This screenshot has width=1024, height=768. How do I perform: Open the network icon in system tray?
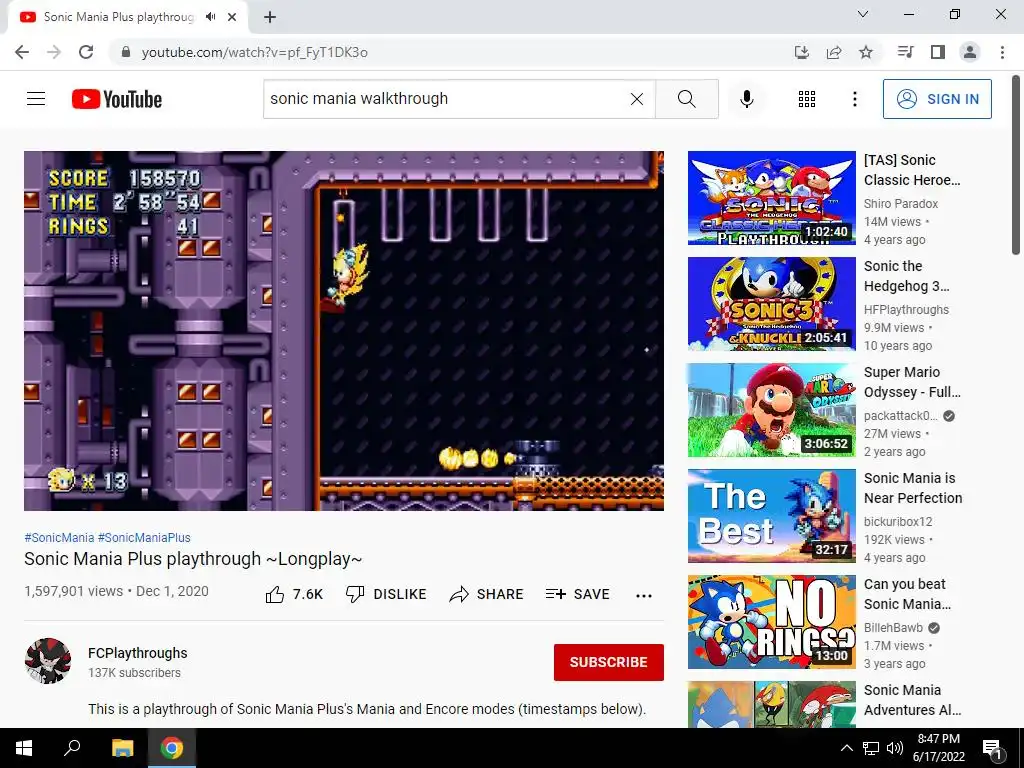[x=871, y=748]
